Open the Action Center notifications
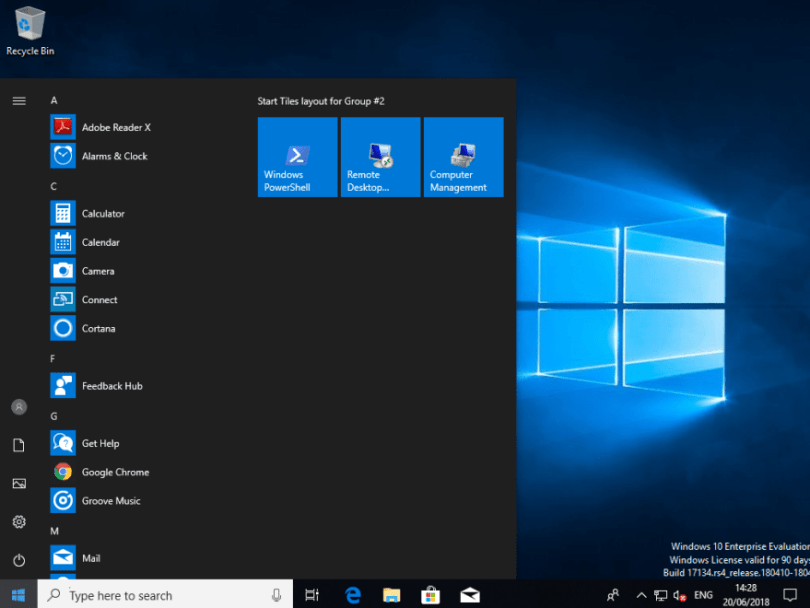 (x=790, y=595)
